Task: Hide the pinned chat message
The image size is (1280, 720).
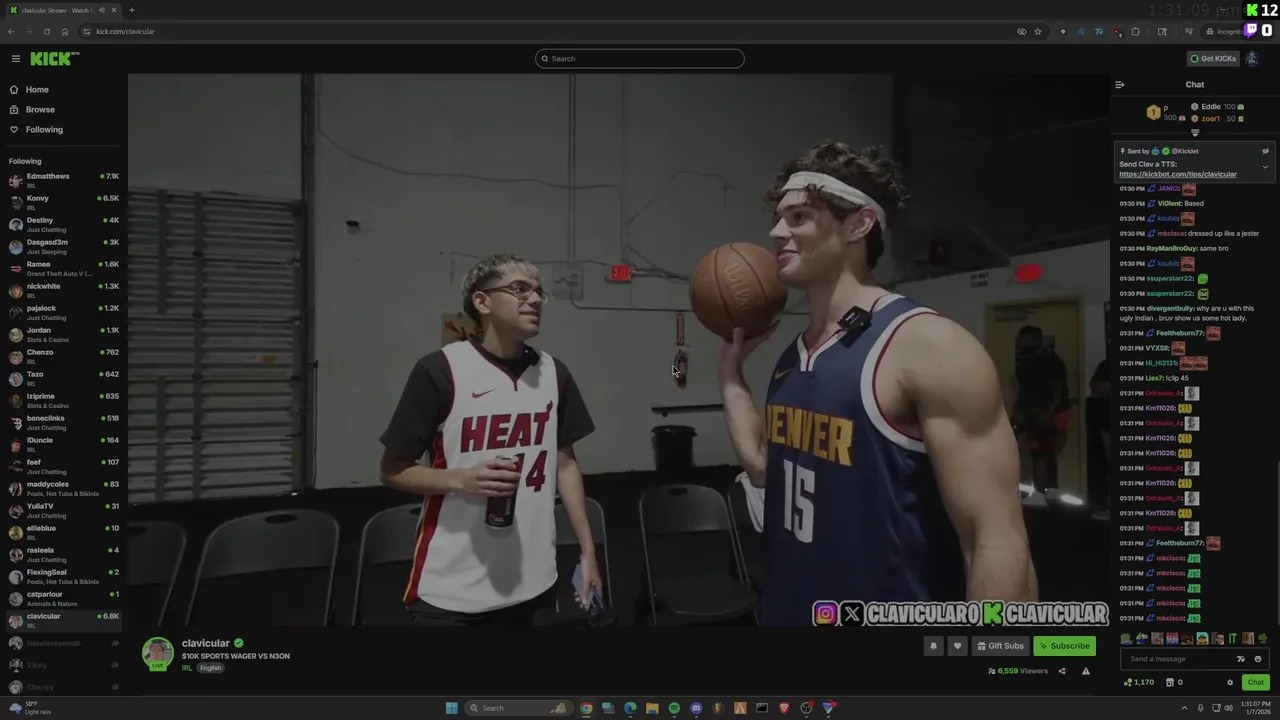Action: pyautogui.click(x=1265, y=151)
